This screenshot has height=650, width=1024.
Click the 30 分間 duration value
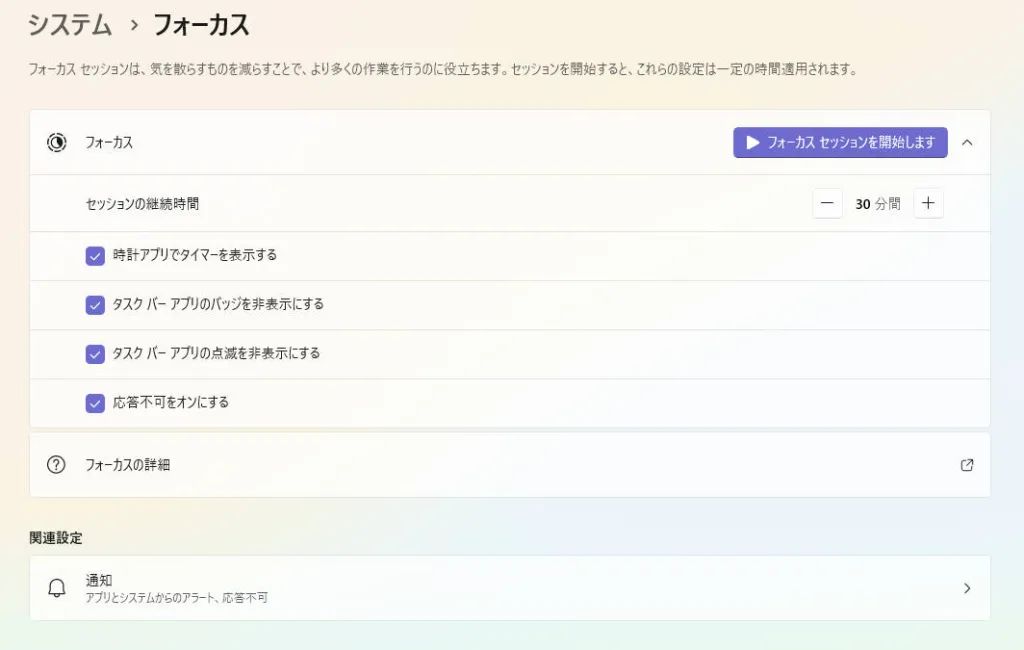coord(877,203)
